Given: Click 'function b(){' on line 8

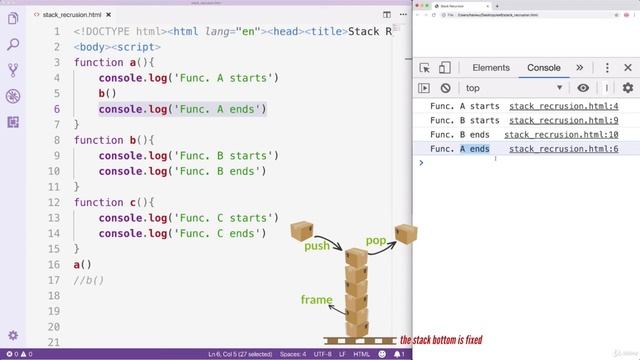Looking at the screenshot, I should (114, 140).
